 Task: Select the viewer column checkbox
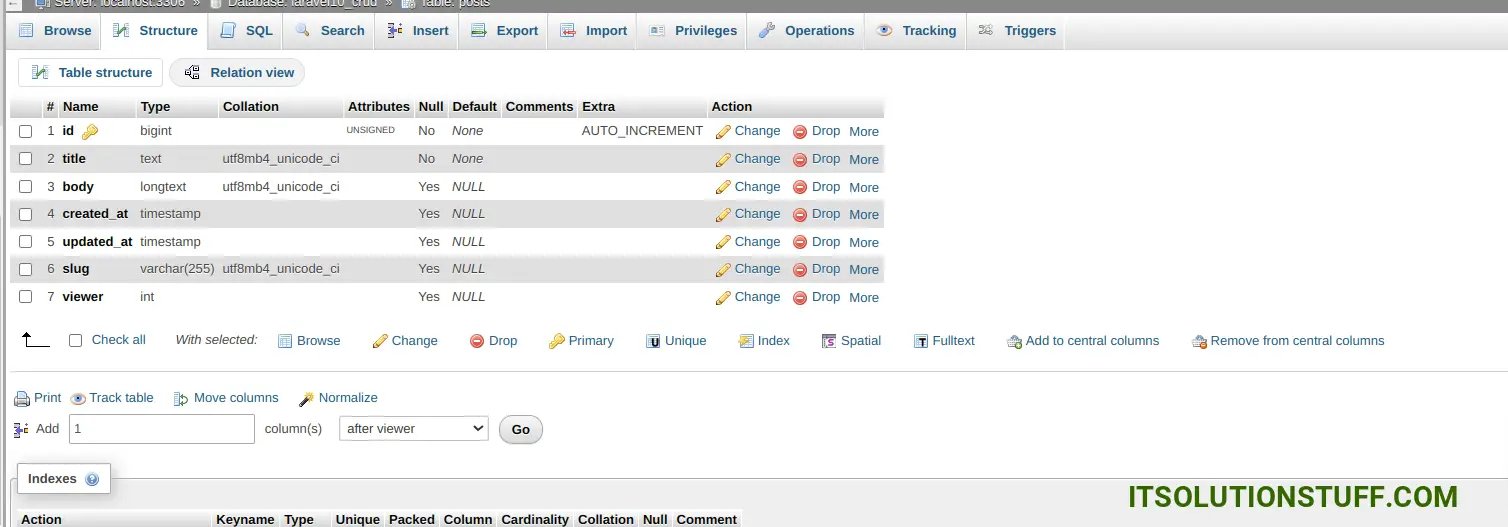coord(26,297)
